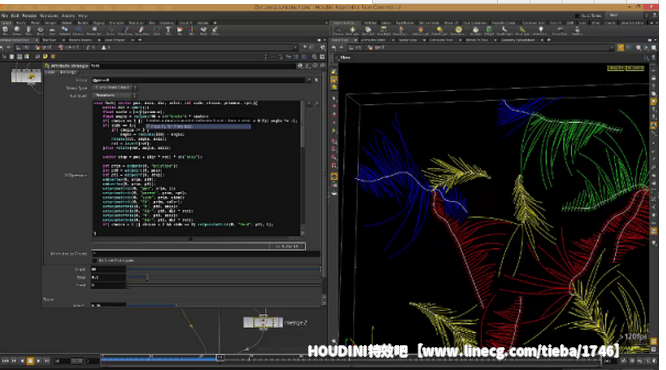Add an Area Light from the shelf
The width and height of the screenshot is (666, 370).
(x=384, y=31)
